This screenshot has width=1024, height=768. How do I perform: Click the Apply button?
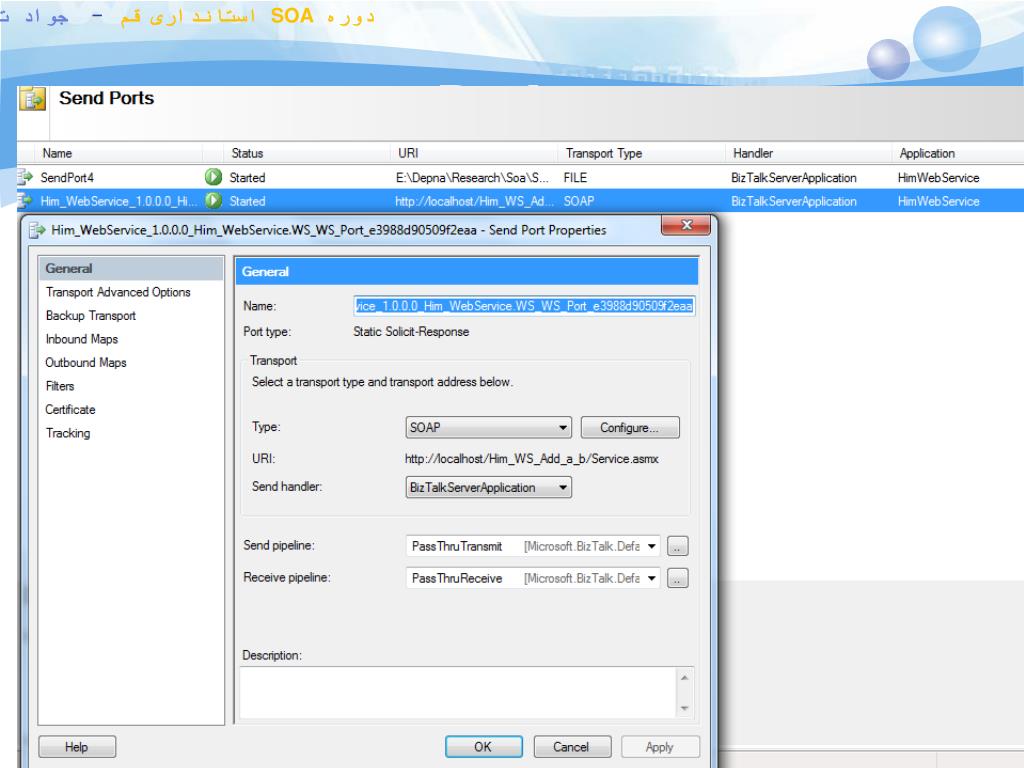pyautogui.click(x=660, y=747)
